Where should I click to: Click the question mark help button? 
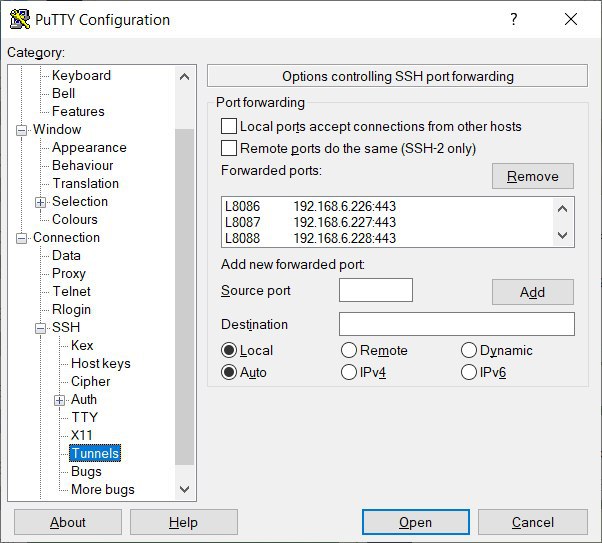tap(514, 19)
